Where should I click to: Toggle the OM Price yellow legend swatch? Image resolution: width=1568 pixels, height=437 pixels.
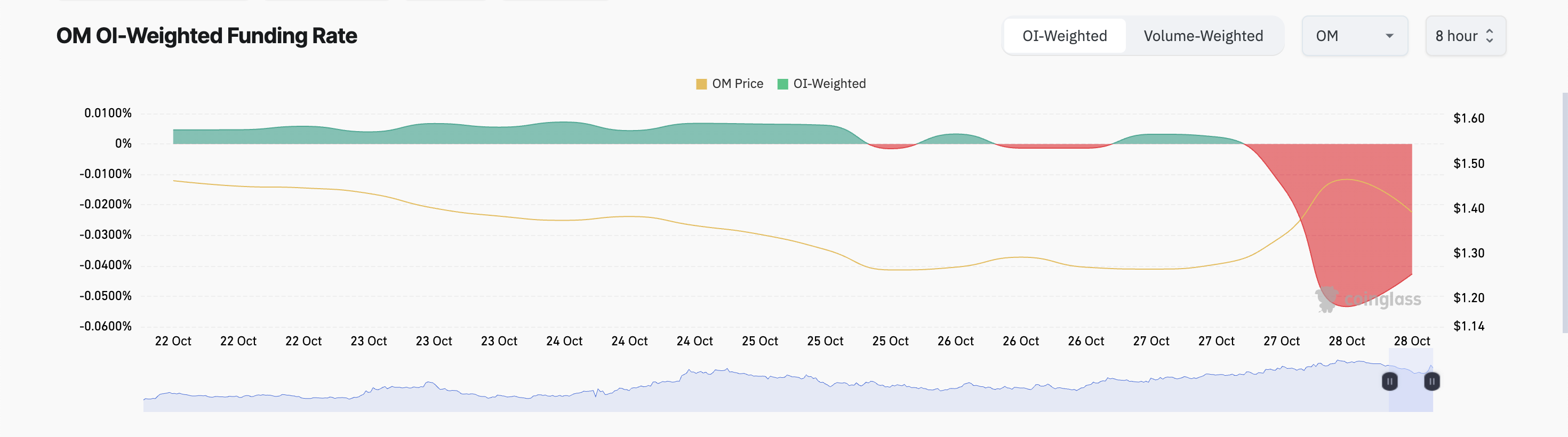pos(701,84)
